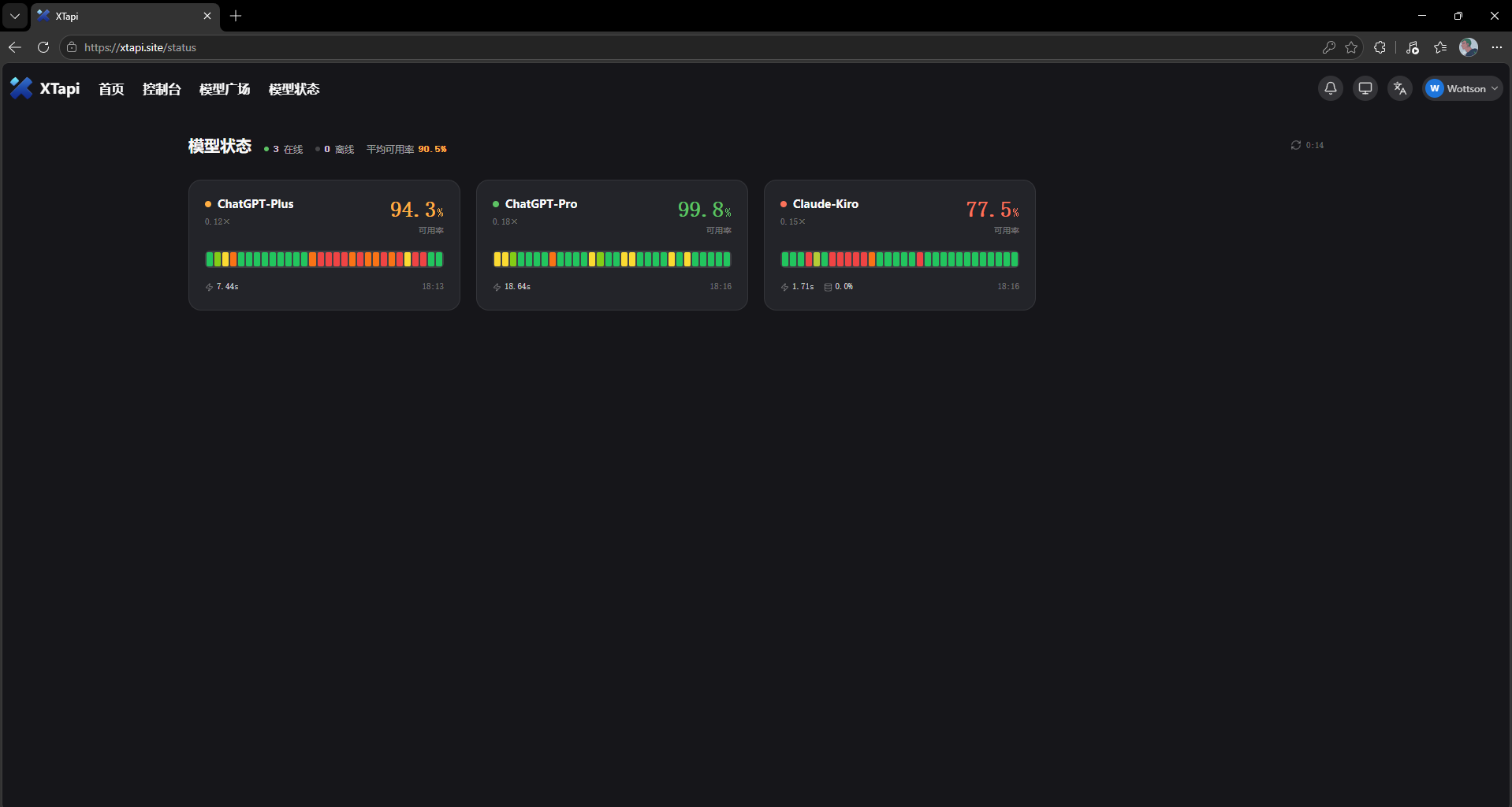The width and height of the screenshot is (1512, 807).
Task: Open a new browser tab
Action: (x=236, y=16)
